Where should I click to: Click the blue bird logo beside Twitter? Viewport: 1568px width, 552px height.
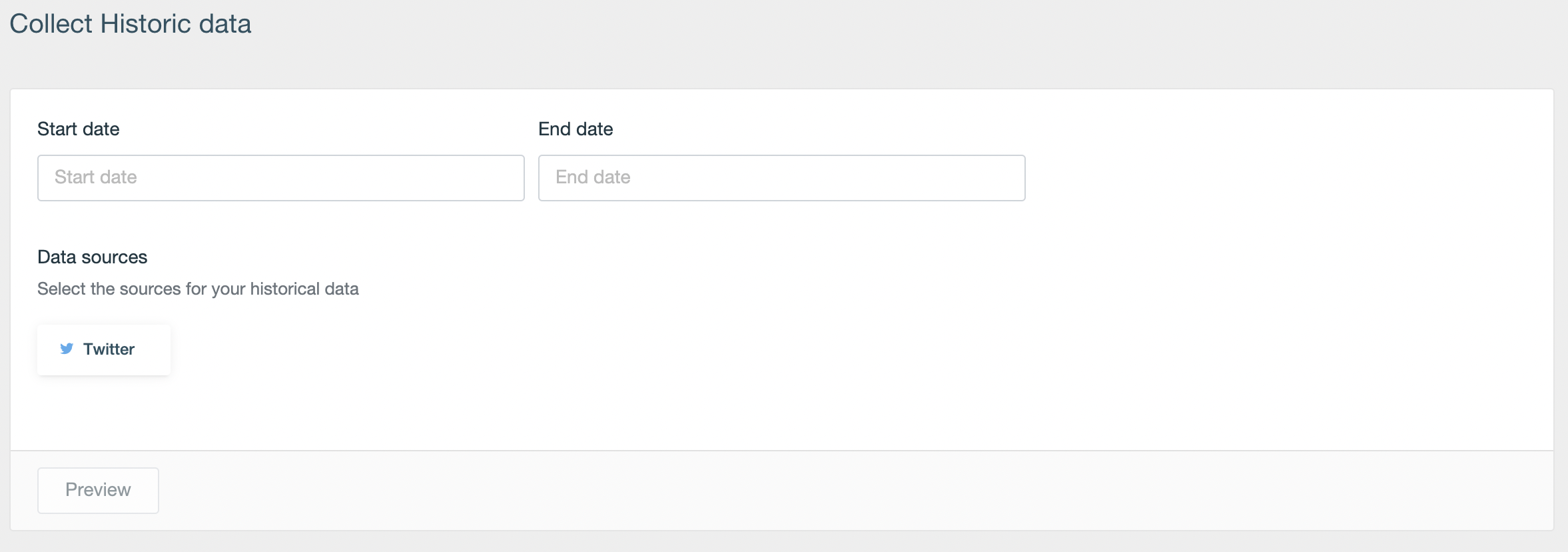point(67,349)
